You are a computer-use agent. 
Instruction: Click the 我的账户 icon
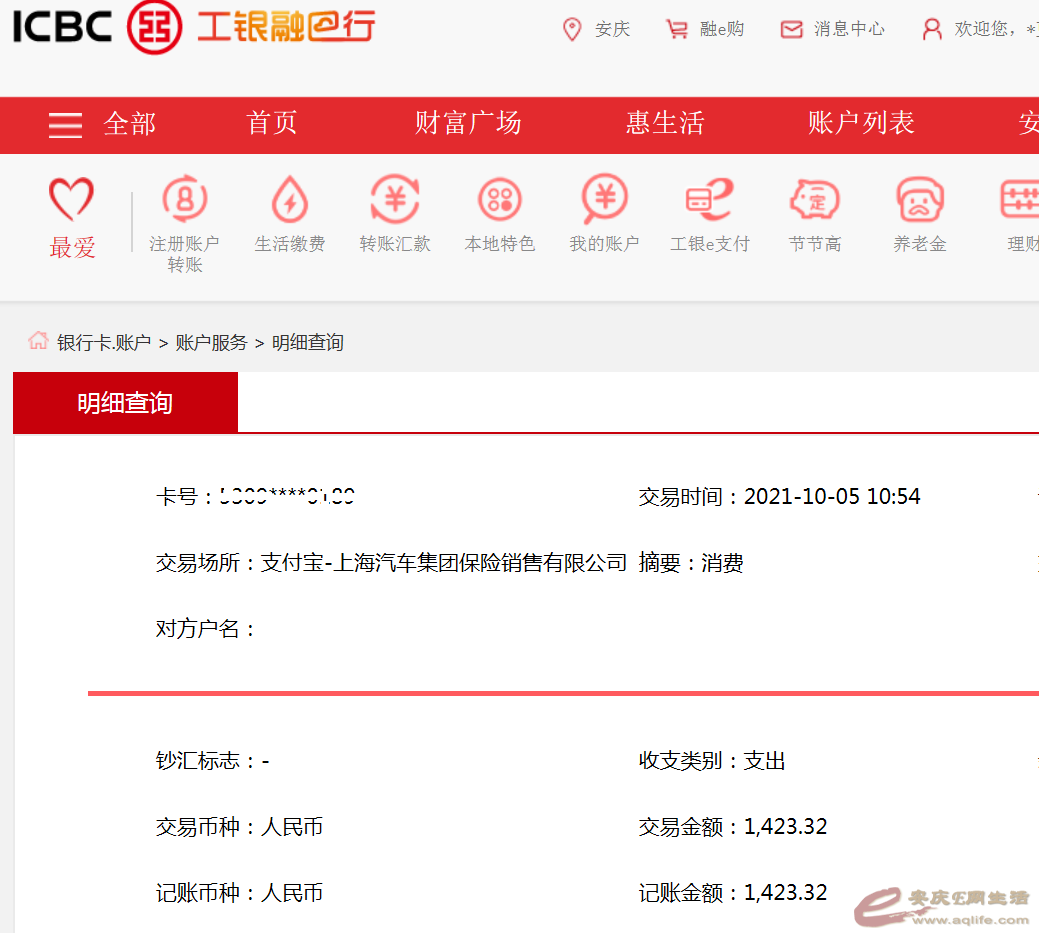click(604, 200)
